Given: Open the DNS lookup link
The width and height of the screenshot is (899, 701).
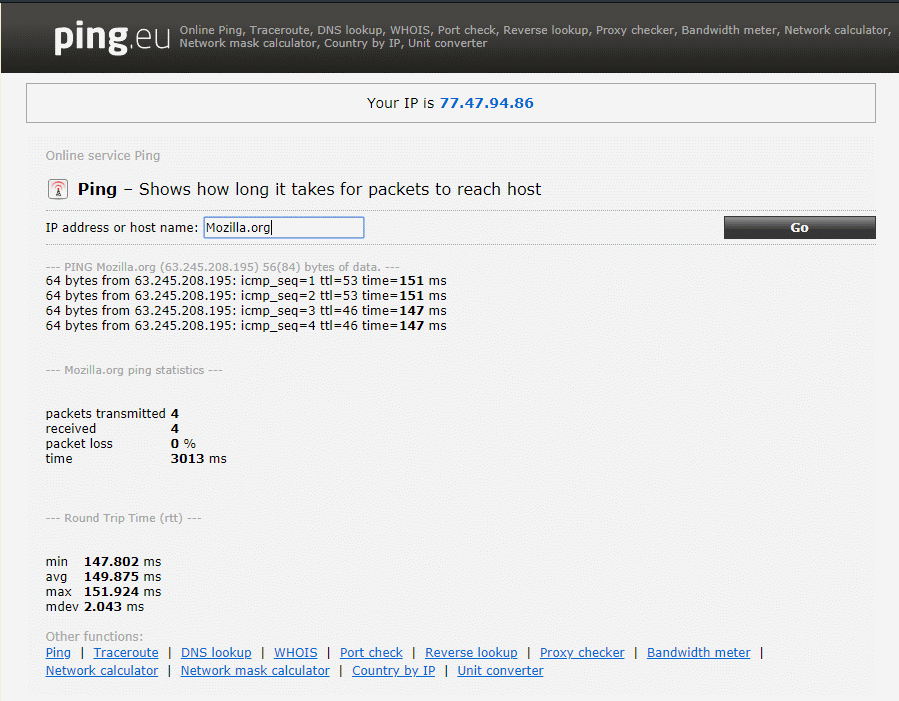Looking at the screenshot, I should (x=216, y=653).
